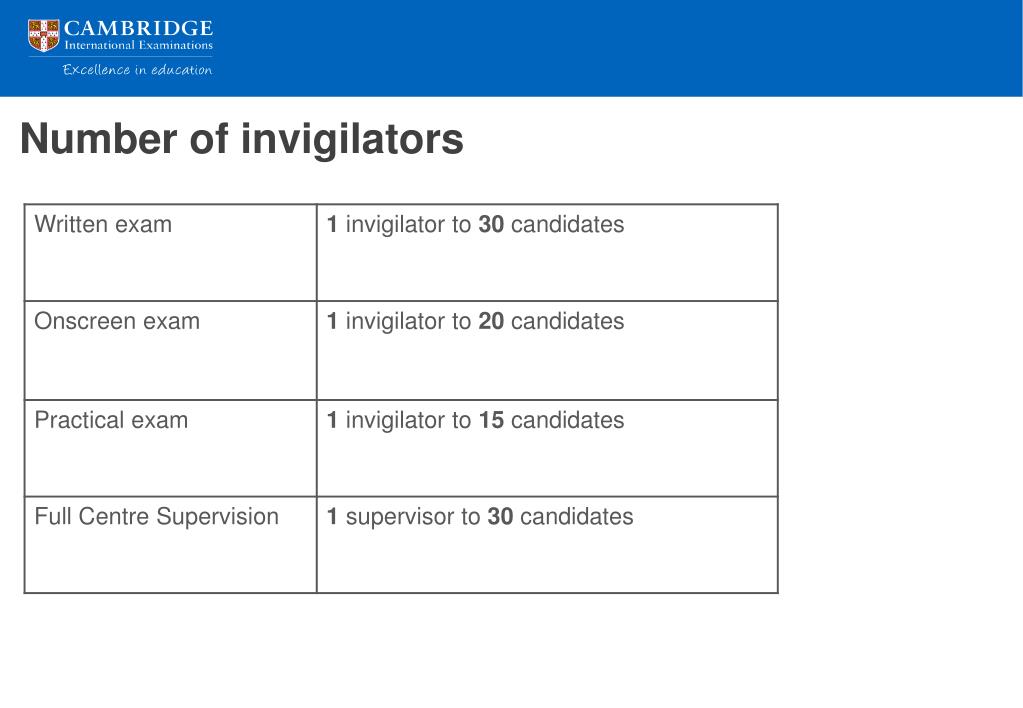Viewport: 1023px width, 708px height.
Task: Select 1 invigilator to 15 candidates text
Action: click(x=475, y=420)
